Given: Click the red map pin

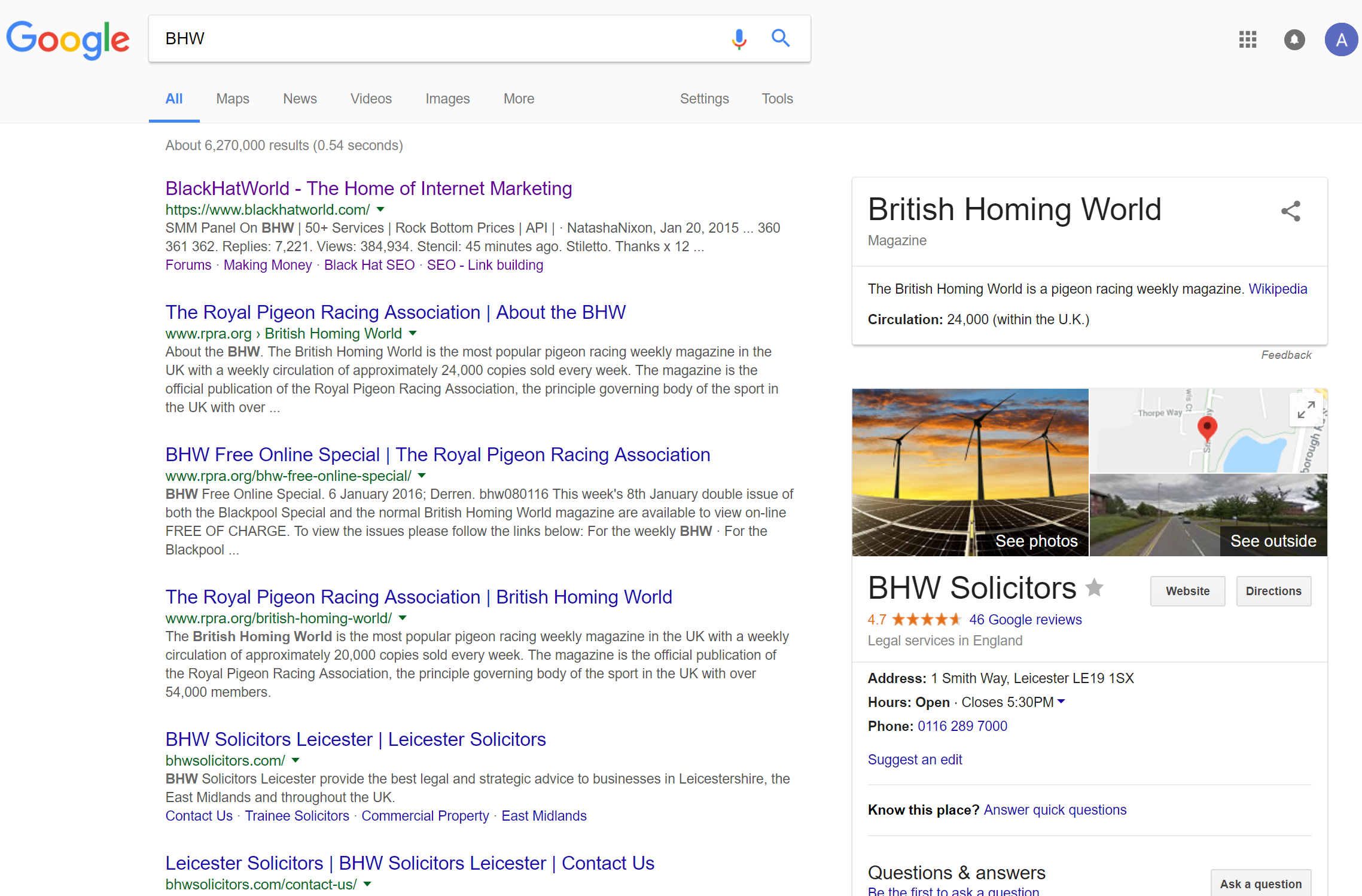Looking at the screenshot, I should 1207,429.
